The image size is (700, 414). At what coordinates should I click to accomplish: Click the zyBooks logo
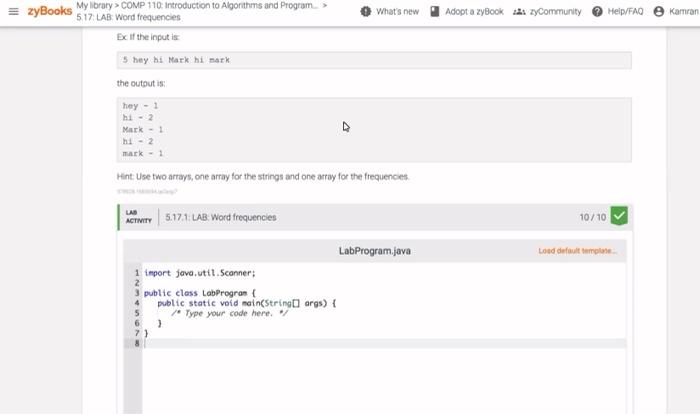50,11
